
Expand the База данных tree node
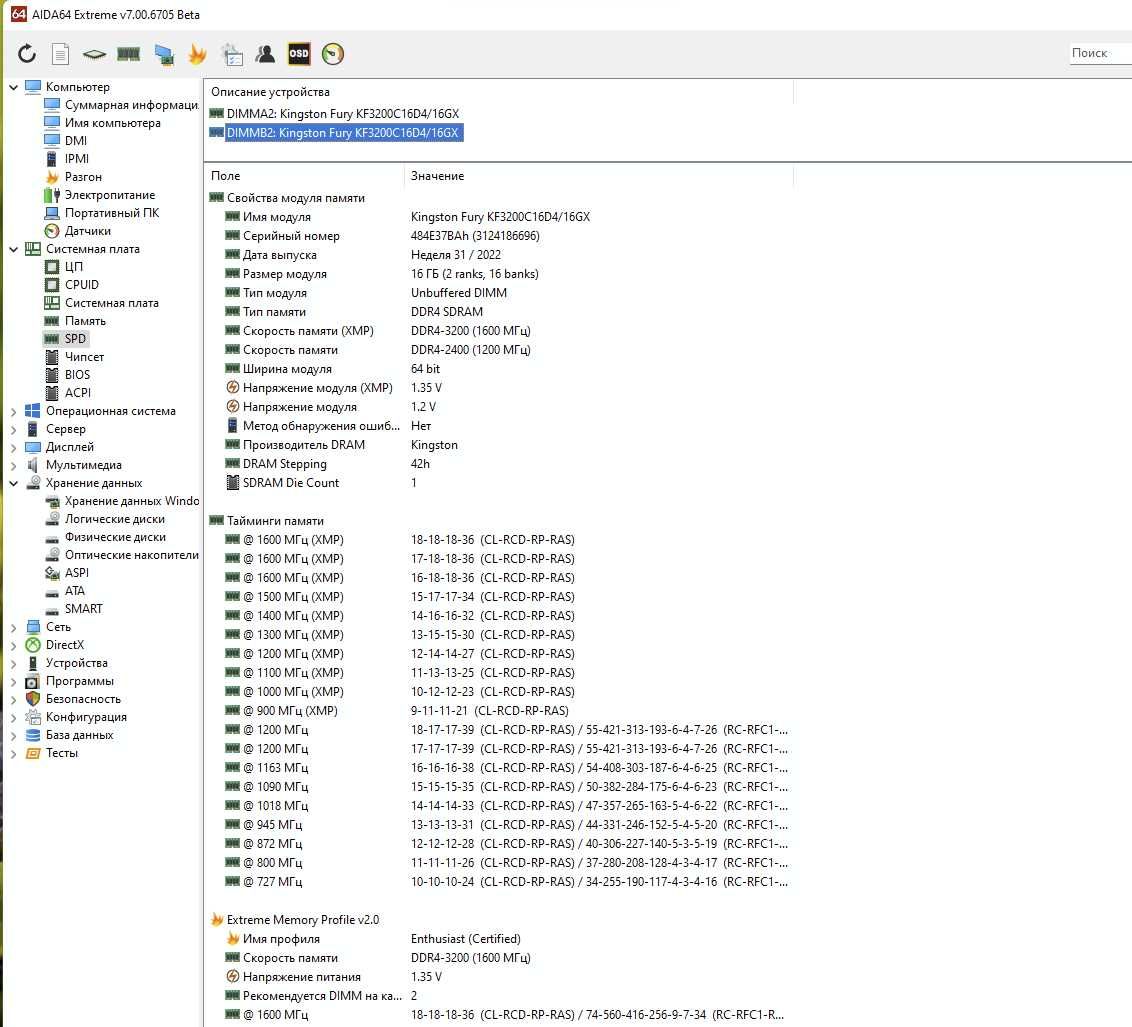pos(14,735)
